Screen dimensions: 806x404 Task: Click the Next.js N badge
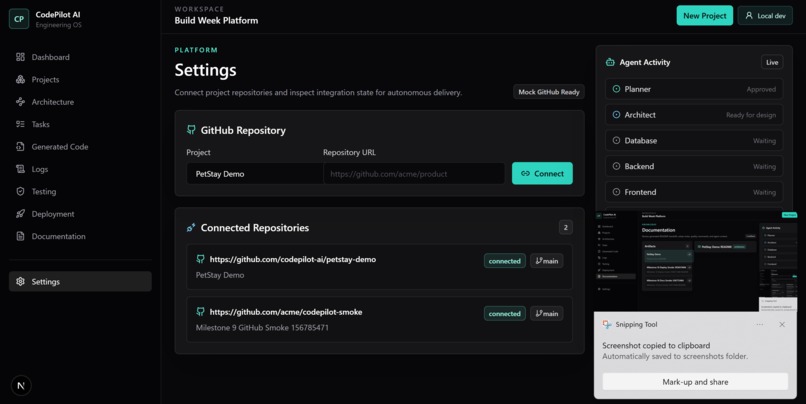(x=21, y=385)
